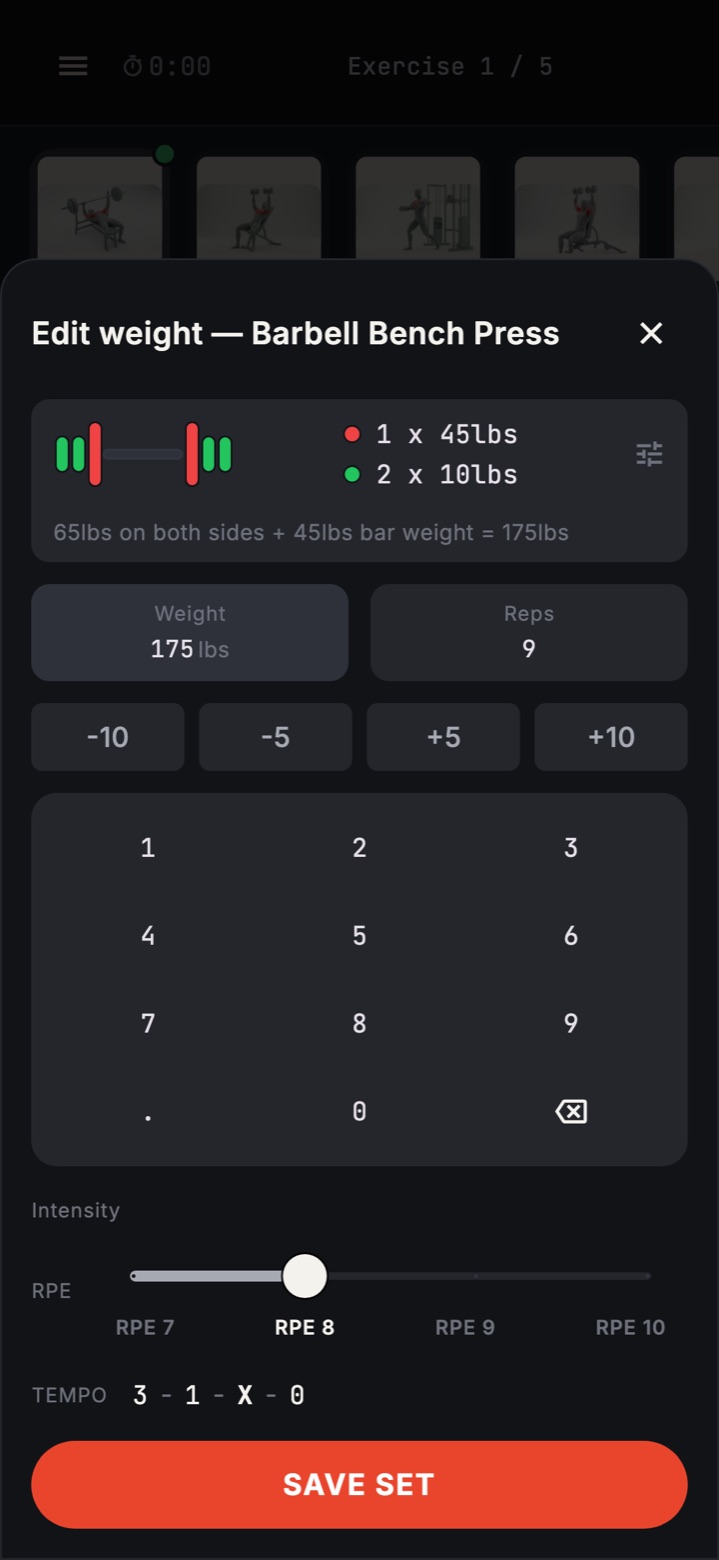Screen dimensions: 719x1560
Task: Decrease weight with -10 button
Action: 108,737
